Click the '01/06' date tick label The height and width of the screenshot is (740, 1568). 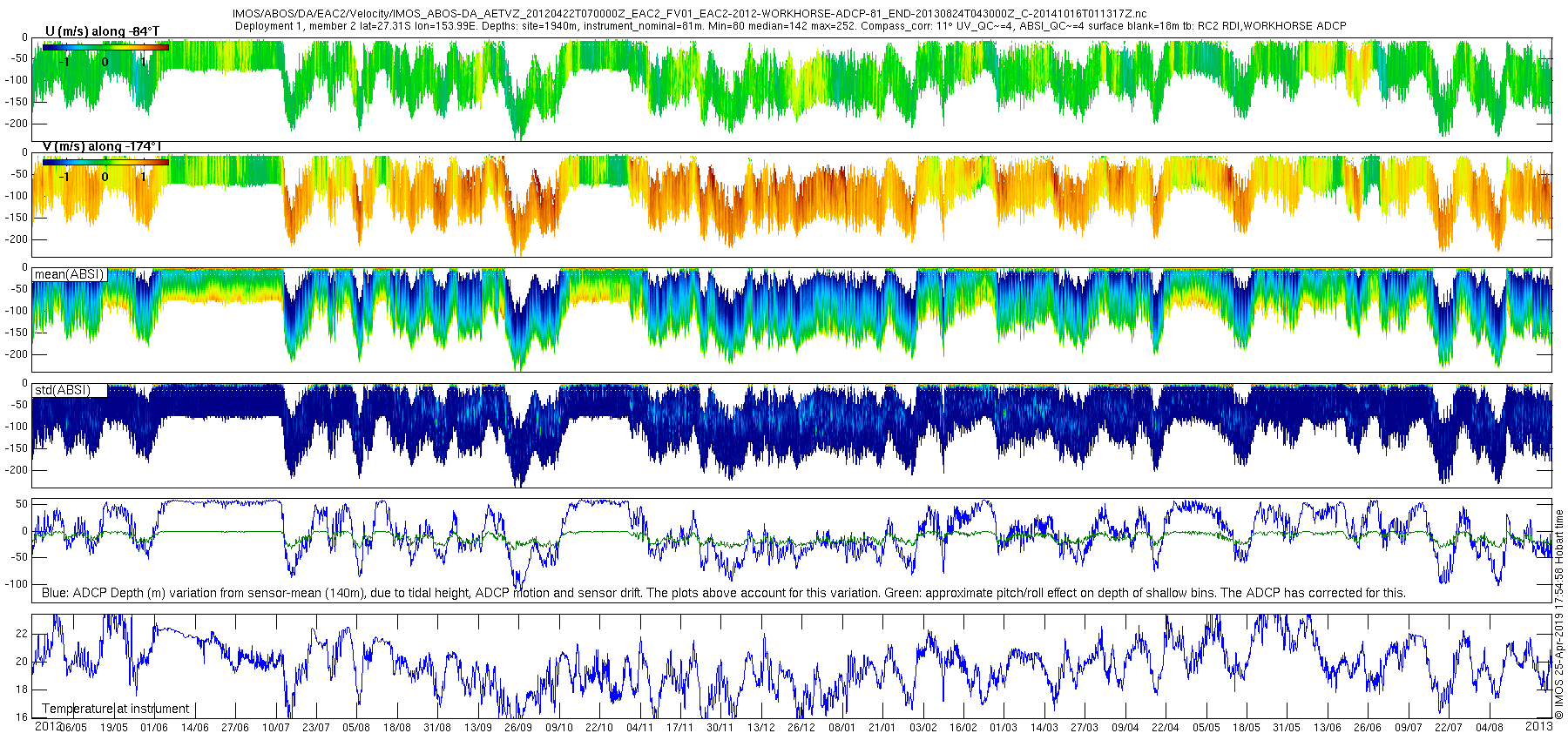point(154,728)
